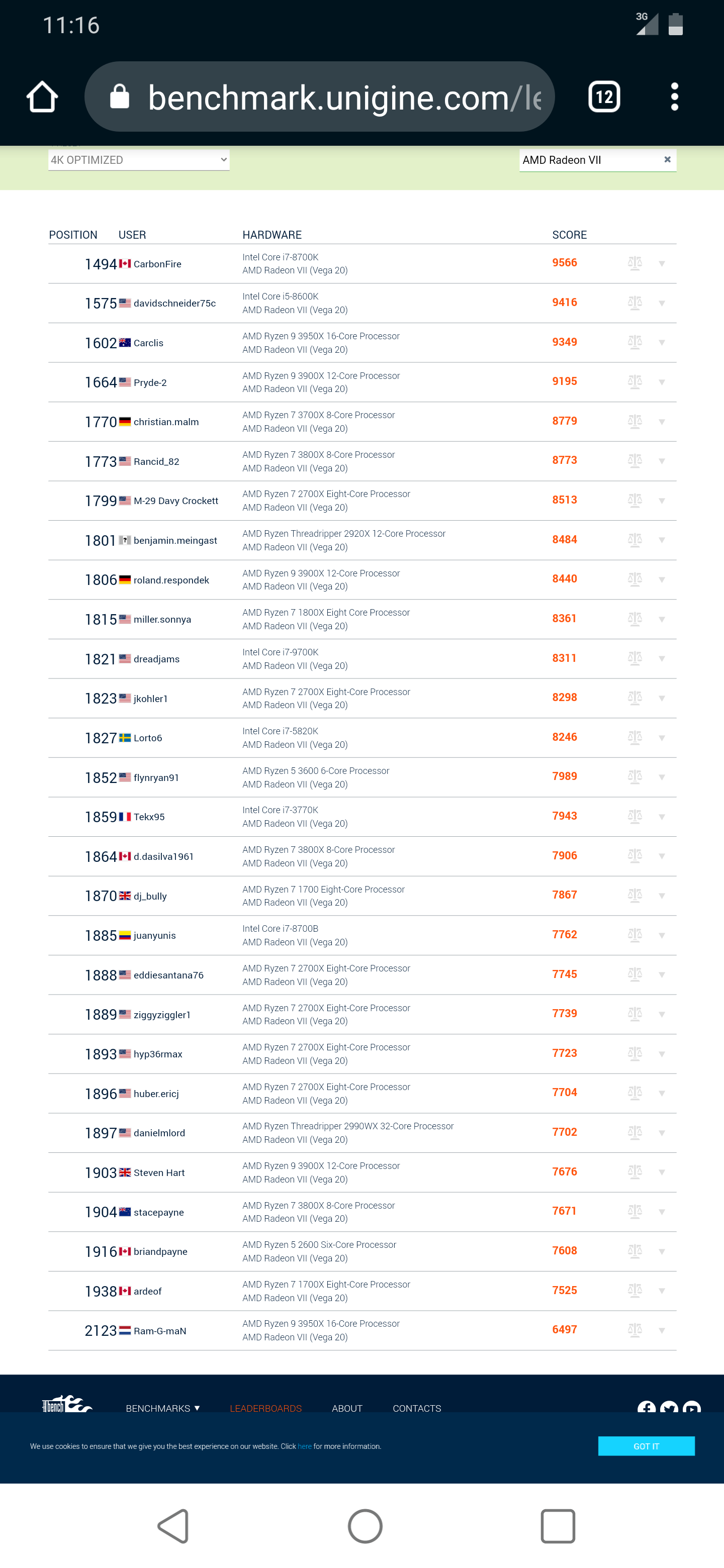Expand the details arrow for Tekx95's entry
724x1568 pixels.
662,817
